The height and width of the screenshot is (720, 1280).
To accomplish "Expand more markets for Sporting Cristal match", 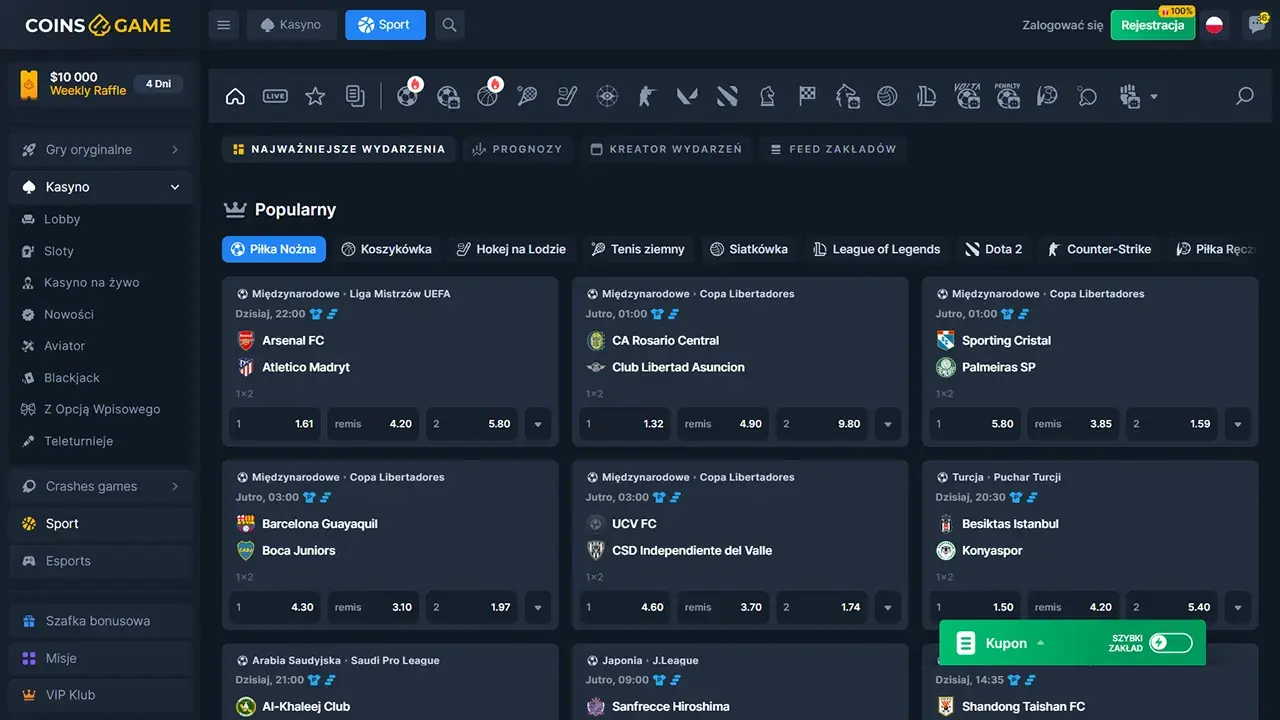I will click(x=1238, y=424).
